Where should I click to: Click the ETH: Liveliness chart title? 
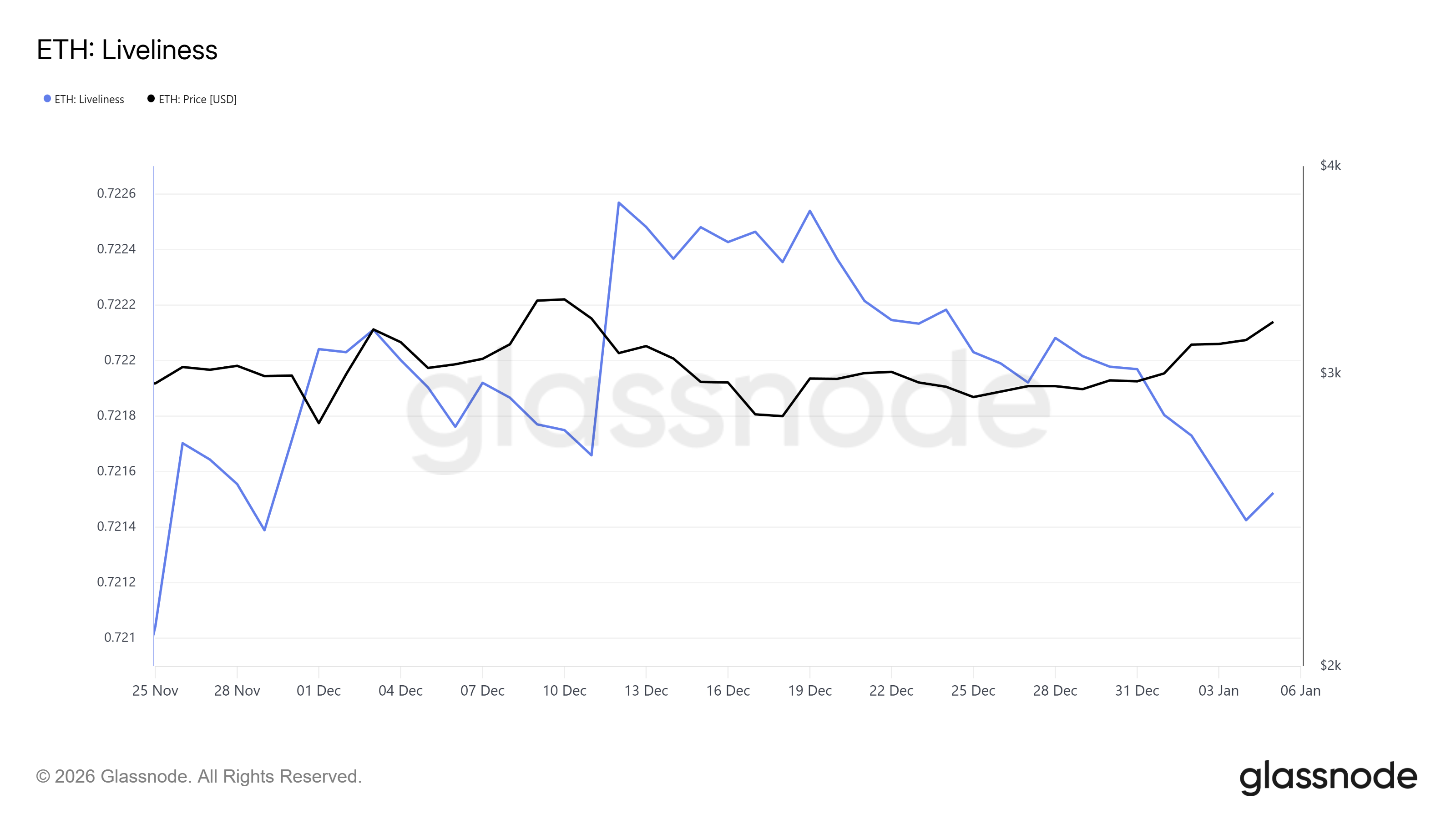click(x=127, y=50)
